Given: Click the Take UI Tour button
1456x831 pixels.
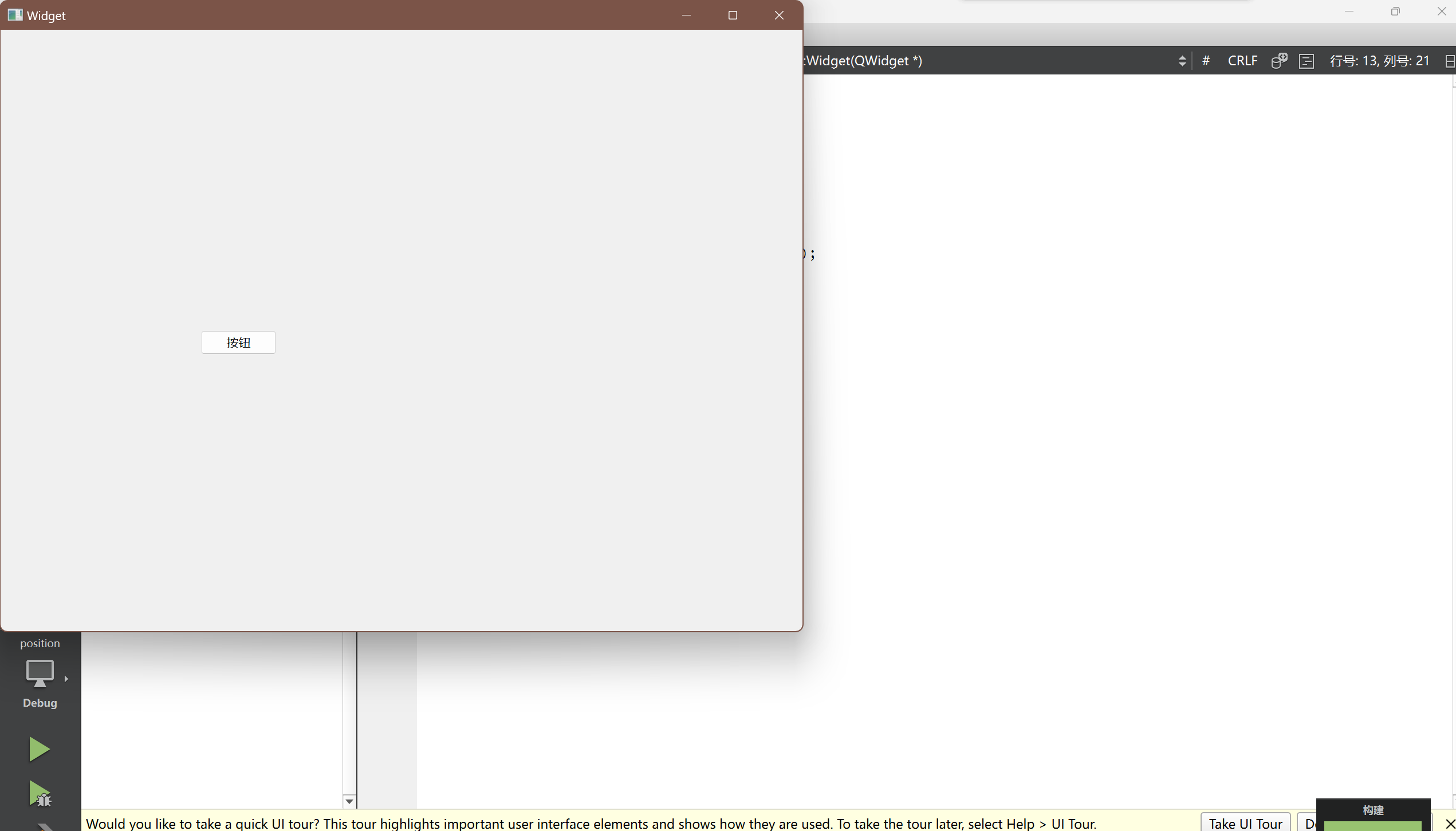Looking at the screenshot, I should coord(1245,823).
